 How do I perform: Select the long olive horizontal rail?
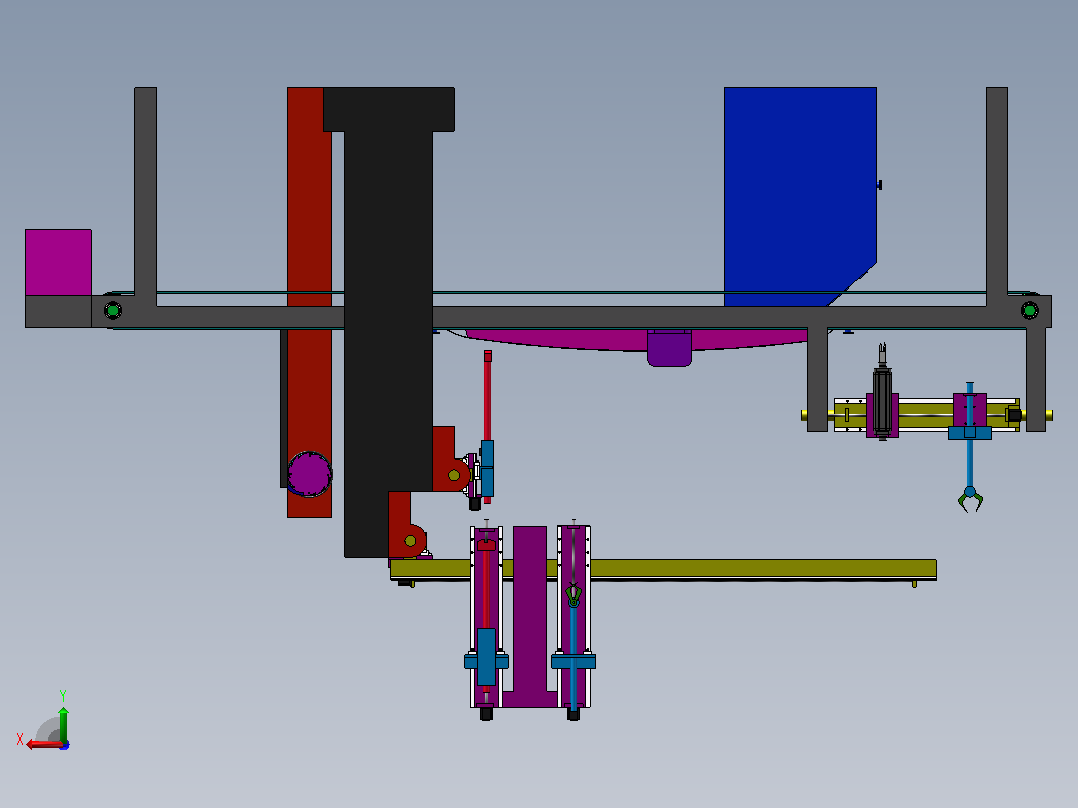(x=663, y=569)
